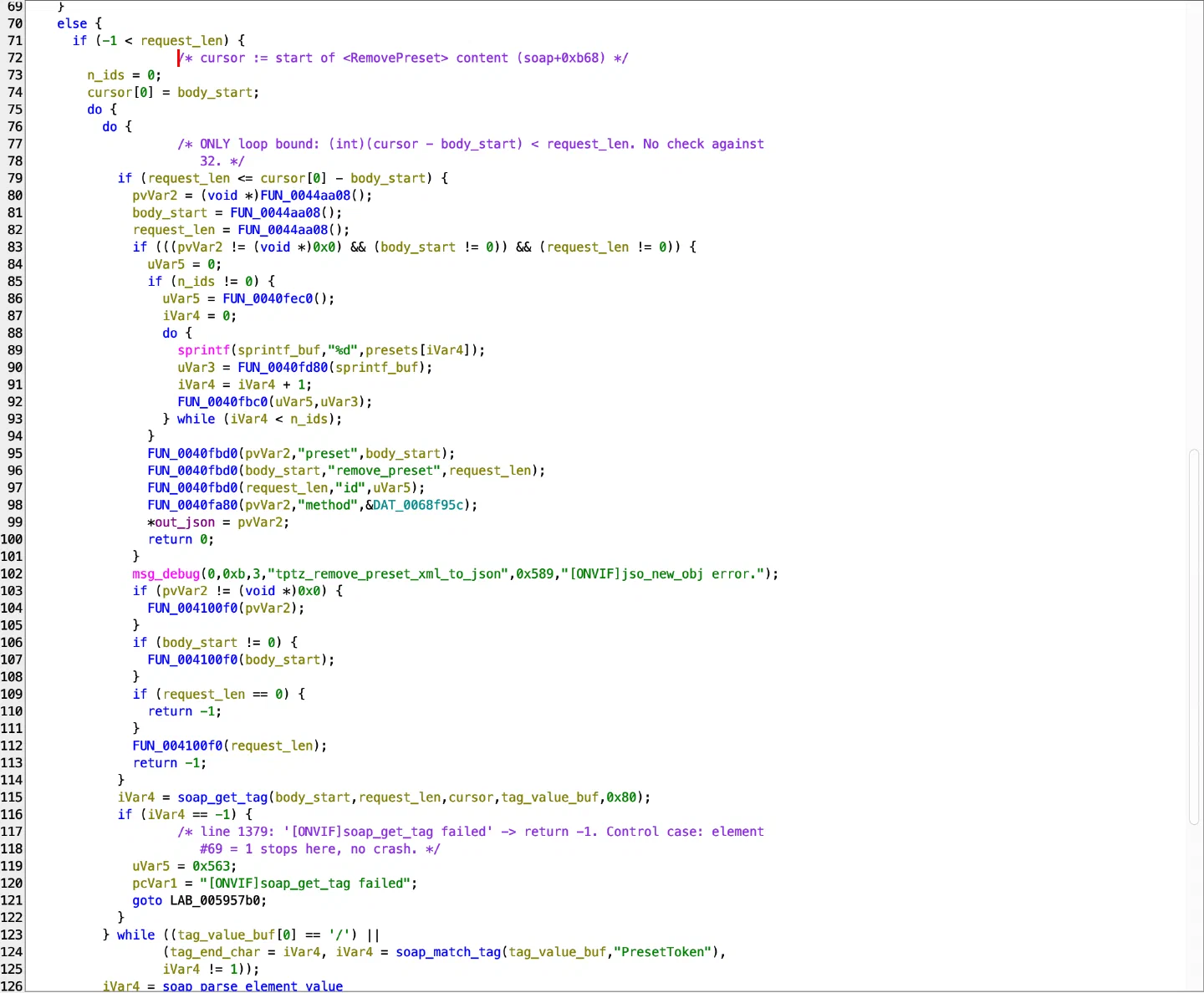Select the out_json variable on line 99
The height and width of the screenshot is (993, 1204).
pos(185,522)
